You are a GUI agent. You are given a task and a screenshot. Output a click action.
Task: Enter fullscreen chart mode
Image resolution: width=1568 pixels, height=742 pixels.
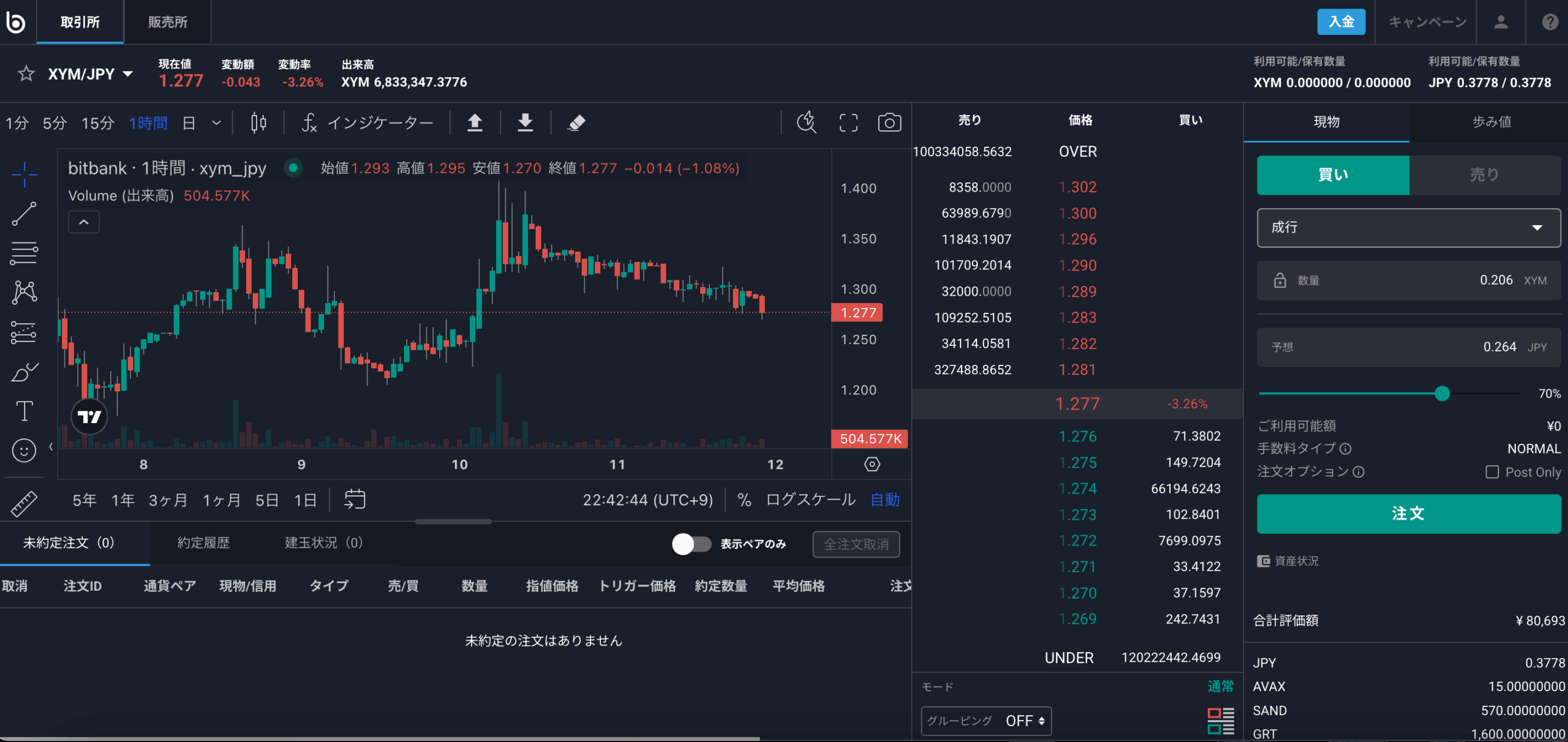tap(848, 123)
